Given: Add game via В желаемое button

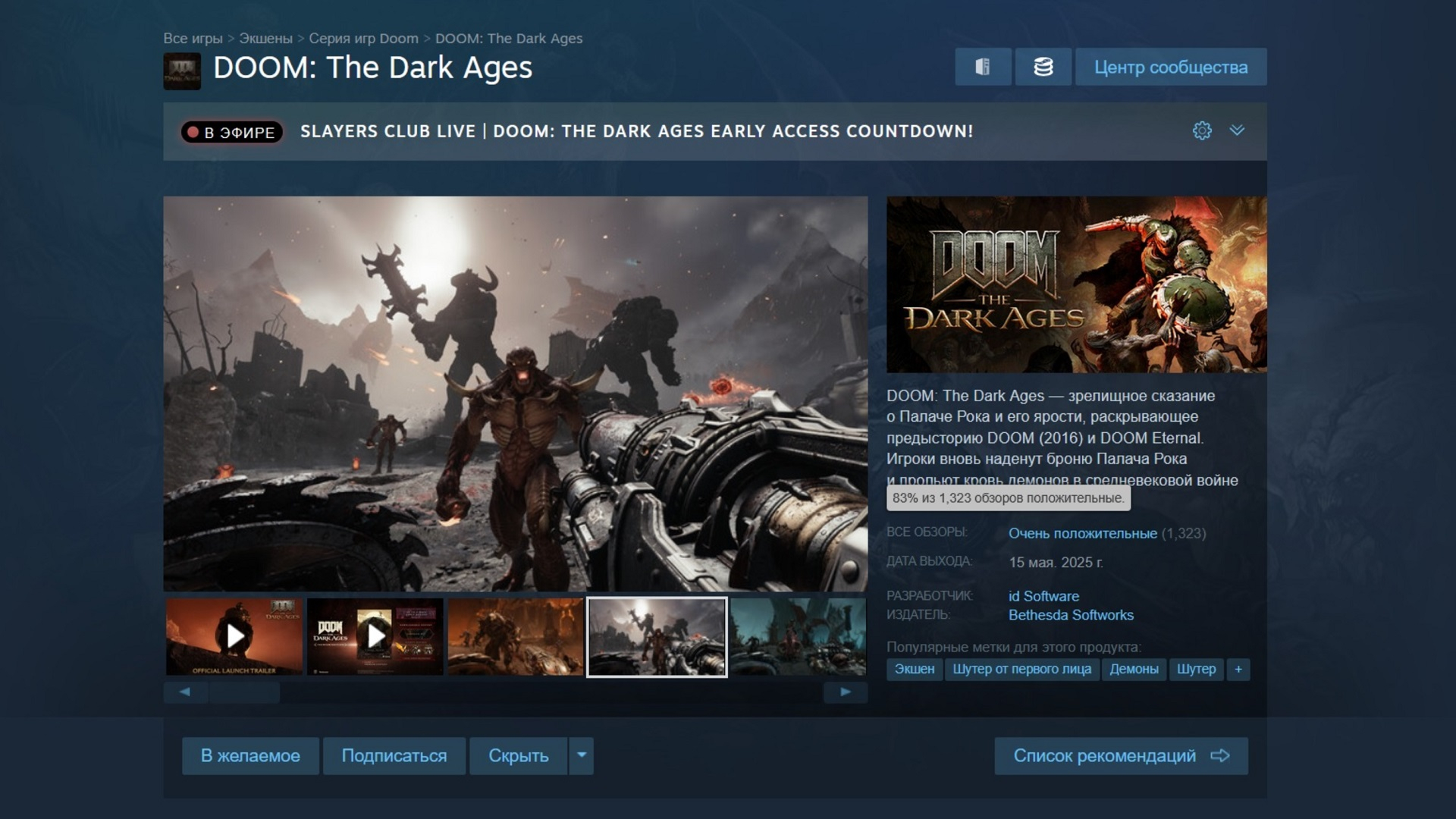Looking at the screenshot, I should pos(250,756).
